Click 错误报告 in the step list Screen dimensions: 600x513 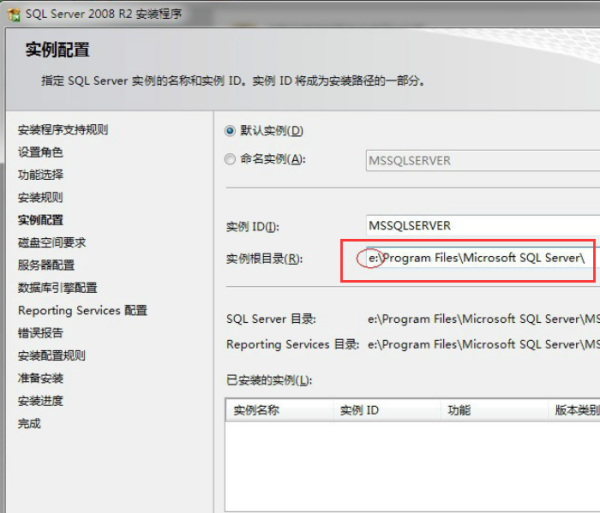(40, 333)
